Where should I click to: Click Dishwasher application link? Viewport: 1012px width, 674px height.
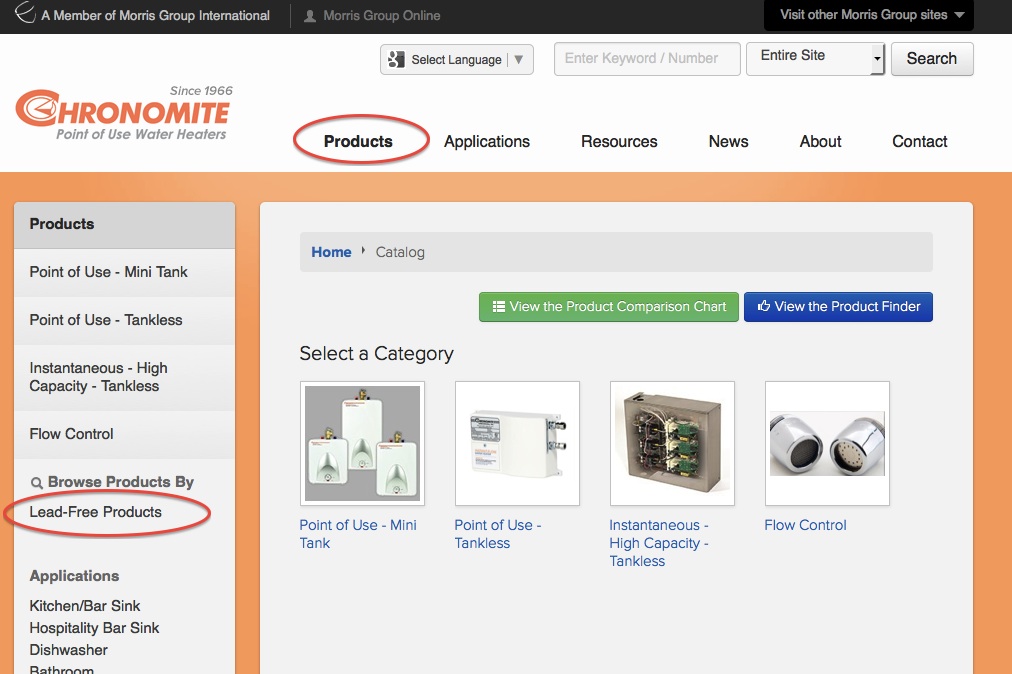68,650
